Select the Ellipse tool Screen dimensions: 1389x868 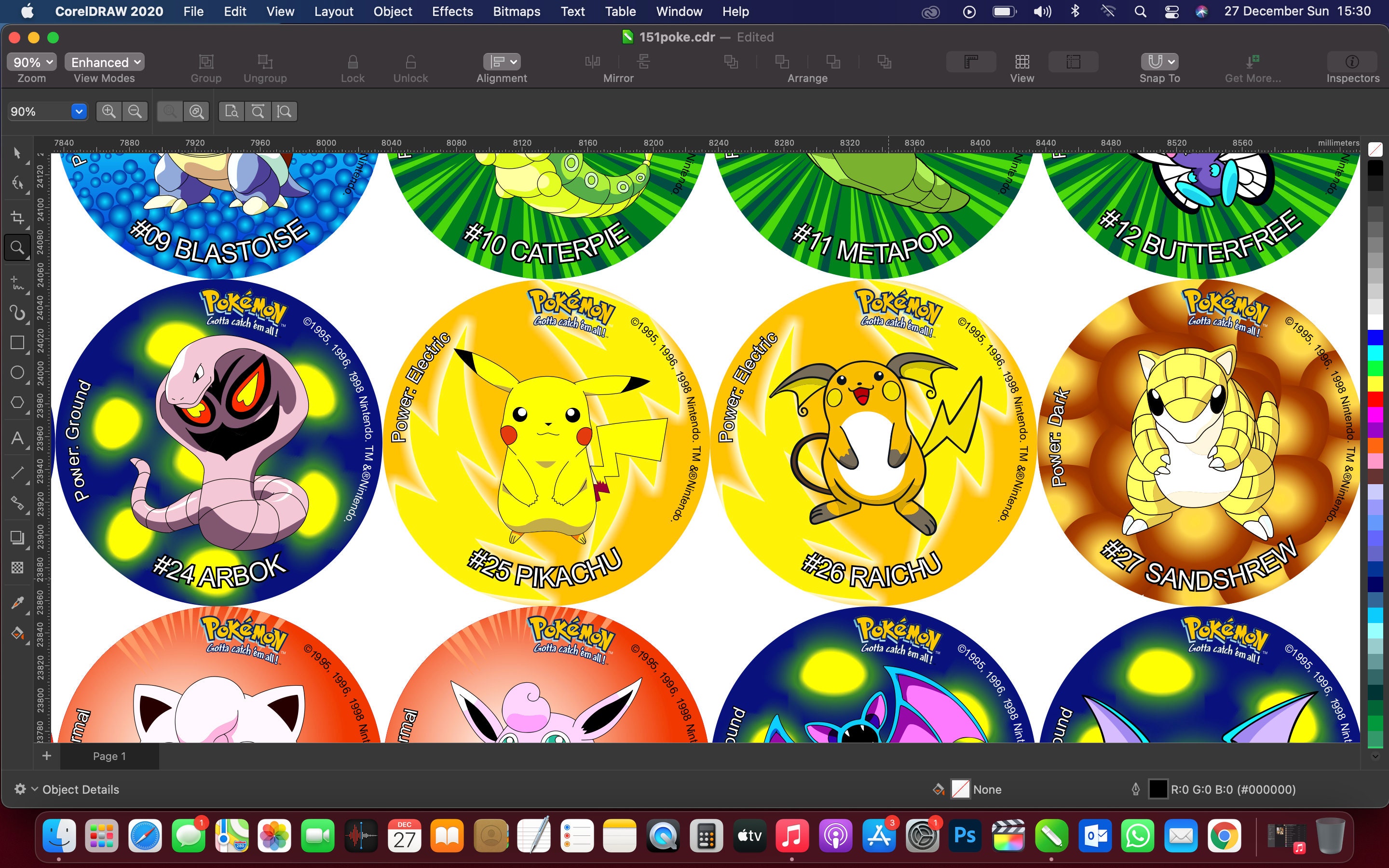(x=17, y=373)
